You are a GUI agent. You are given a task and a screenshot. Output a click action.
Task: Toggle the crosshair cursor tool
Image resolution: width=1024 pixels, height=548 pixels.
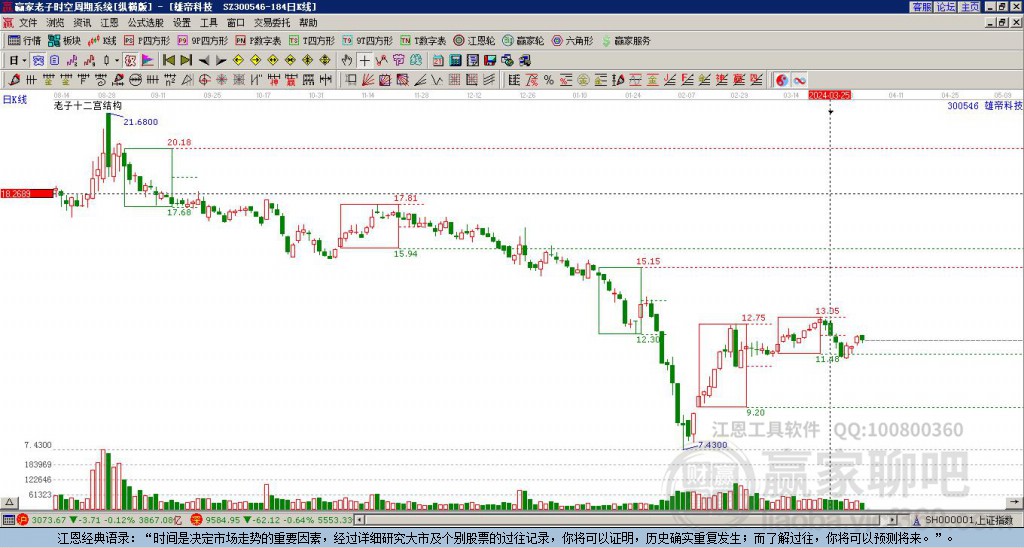pyautogui.click(x=364, y=60)
